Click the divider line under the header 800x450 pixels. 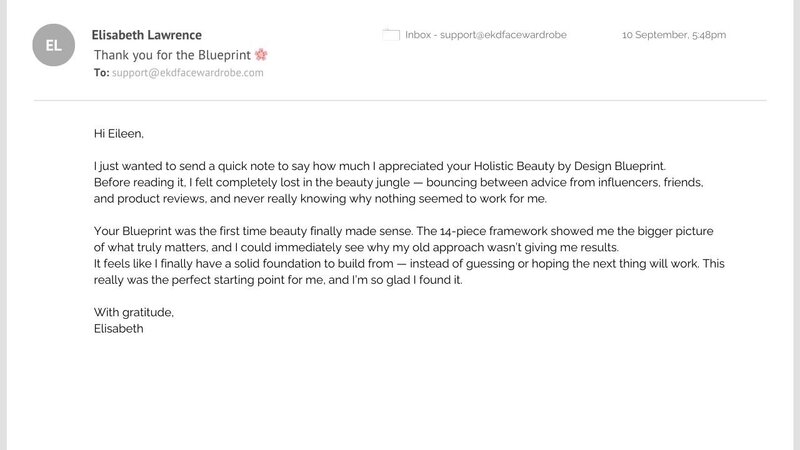point(400,100)
